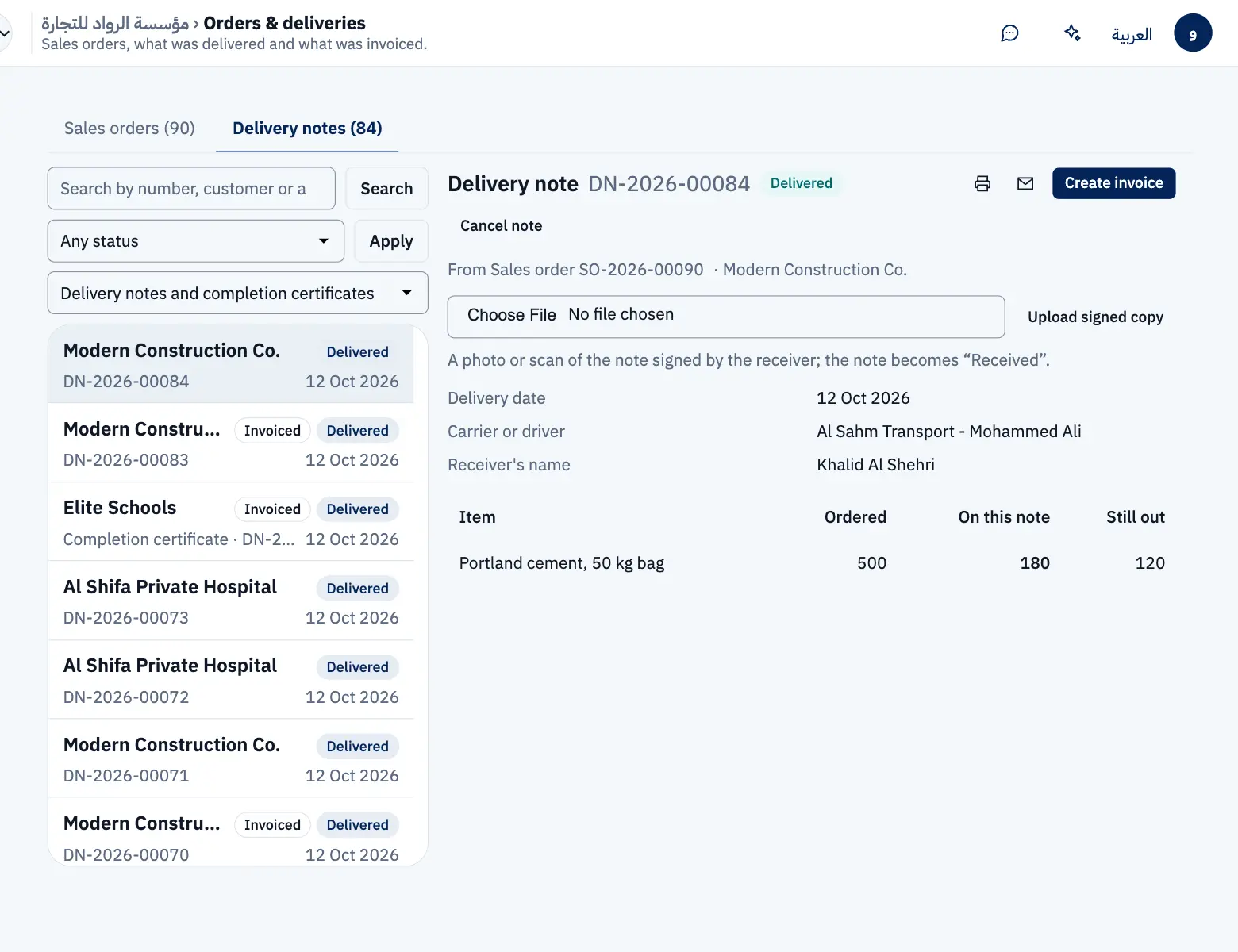
Task: Click Upload signed copy
Action: (x=1095, y=317)
